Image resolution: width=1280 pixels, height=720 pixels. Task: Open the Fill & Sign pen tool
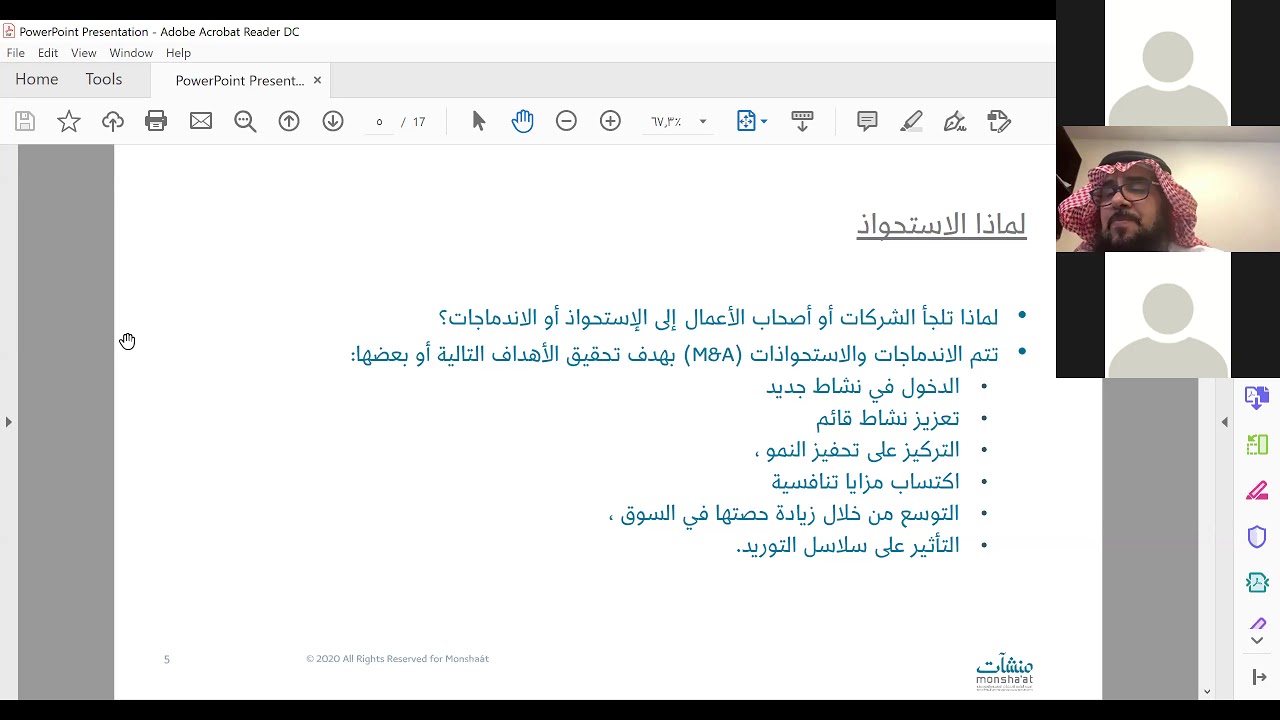pyautogui.click(x=955, y=121)
